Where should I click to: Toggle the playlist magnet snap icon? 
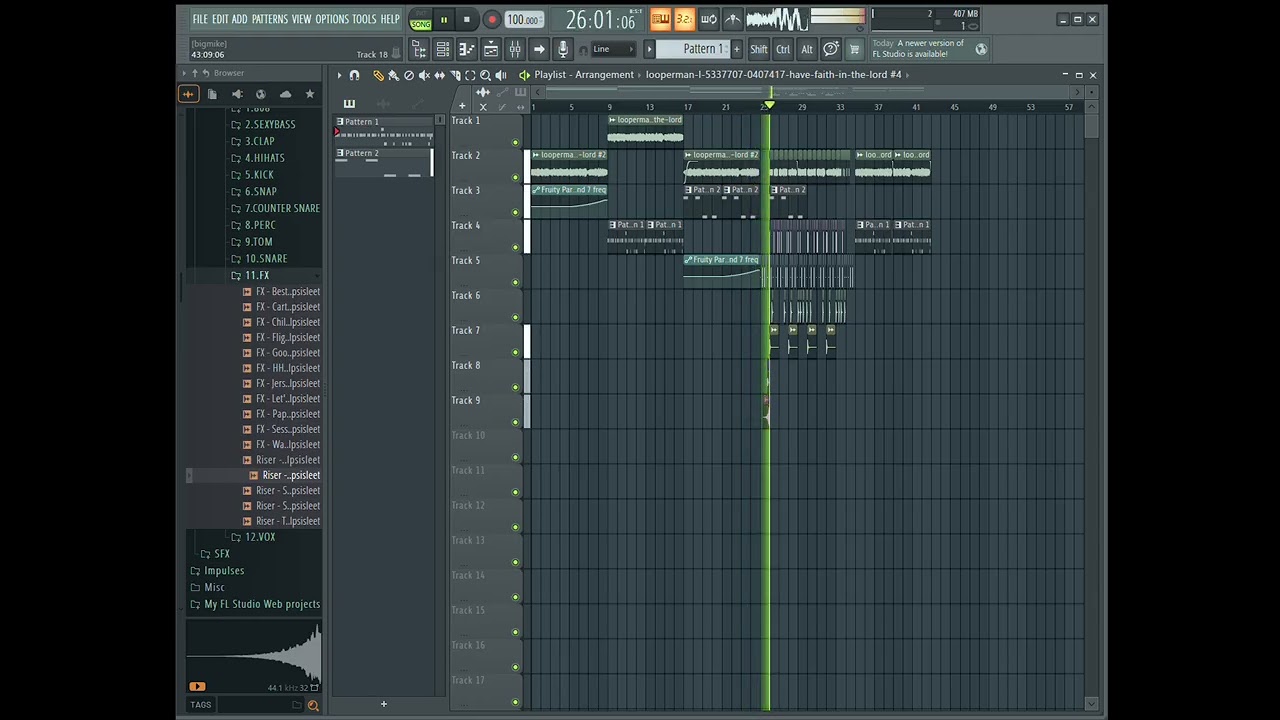(354, 75)
